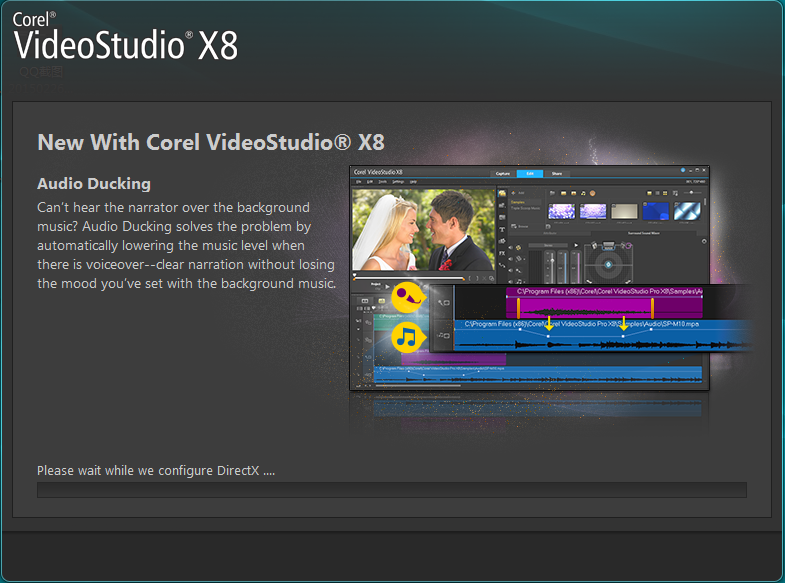Click the Audio Ducking description paragraph
The width and height of the screenshot is (785, 583).
(186, 245)
